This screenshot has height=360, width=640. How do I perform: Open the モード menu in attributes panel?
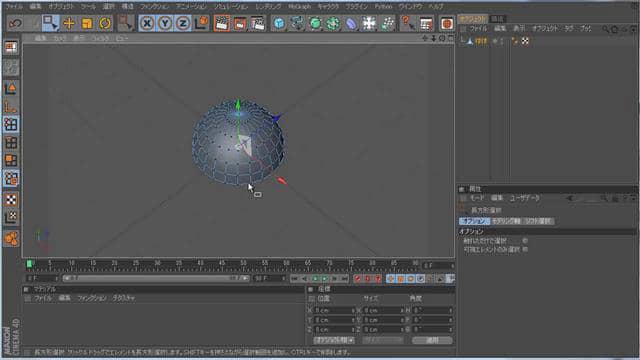tap(476, 198)
